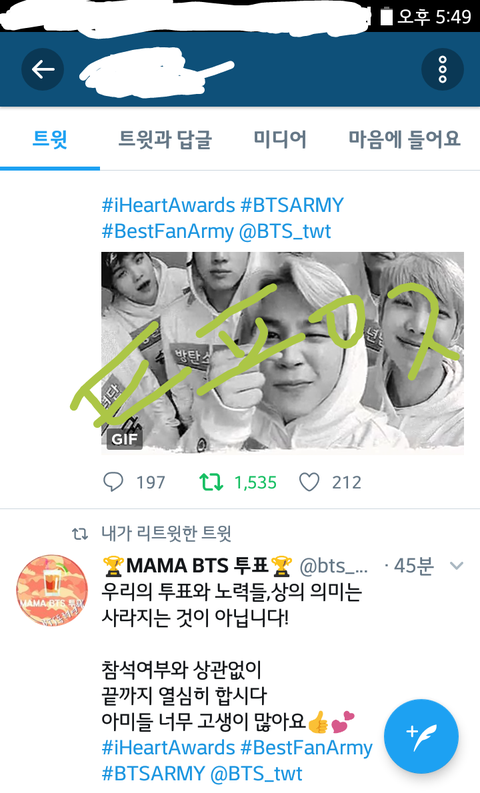Open the 마음에 들어요 tab
Viewport: 480px width, 793px height.
[x=404, y=139]
